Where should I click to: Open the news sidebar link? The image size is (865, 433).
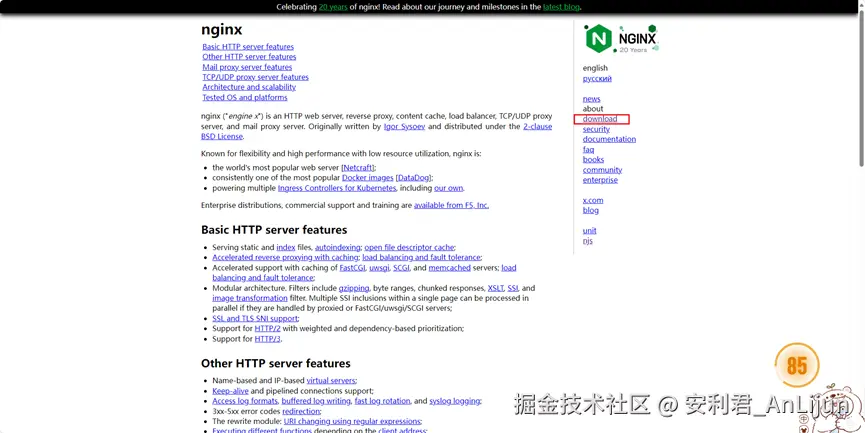pyautogui.click(x=591, y=99)
